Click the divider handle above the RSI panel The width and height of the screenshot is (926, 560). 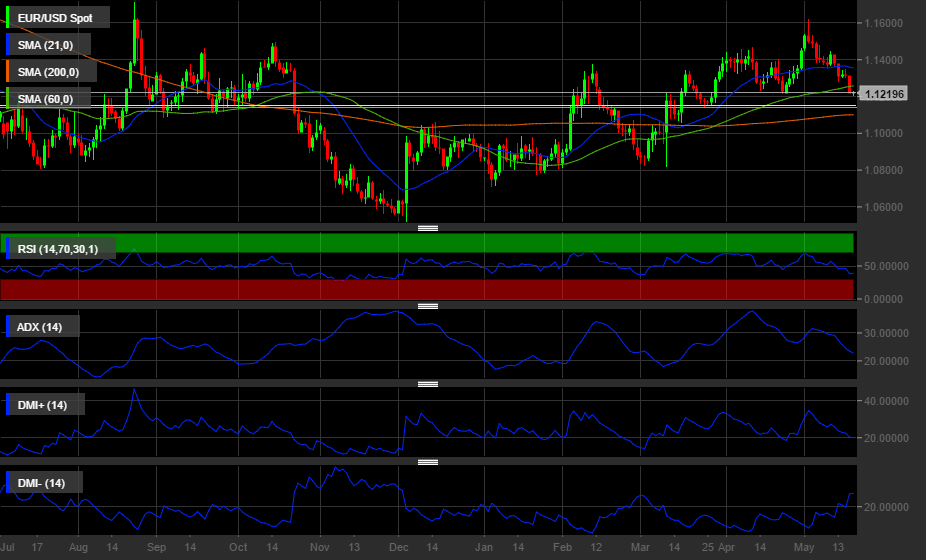click(428, 228)
